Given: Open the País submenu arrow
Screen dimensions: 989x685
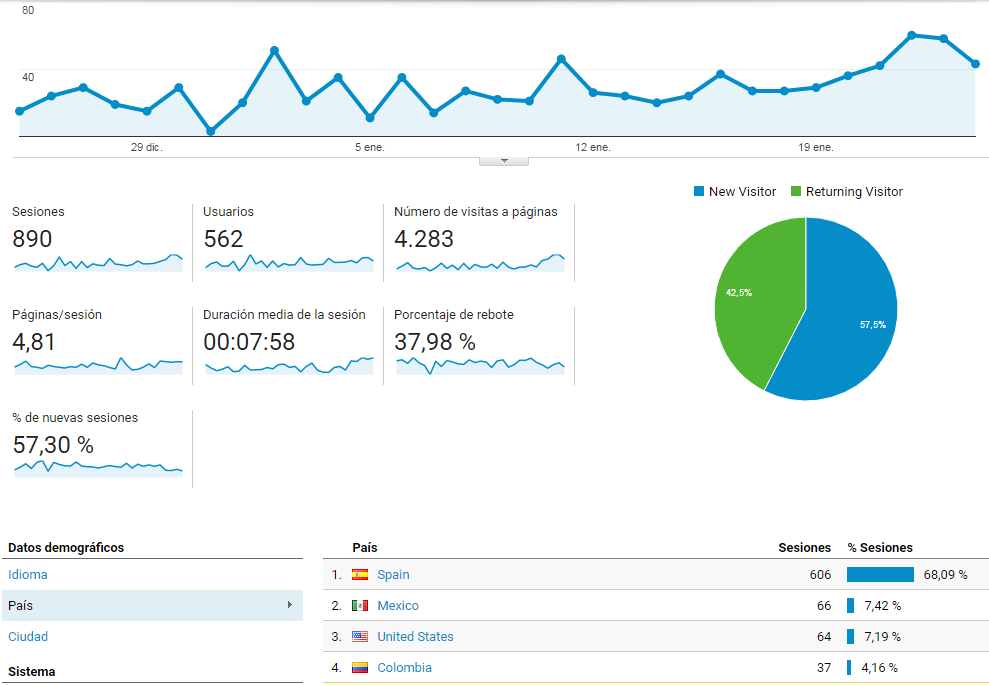Looking at the screenshot, I should pyautogui.click(x=290, y=605).
